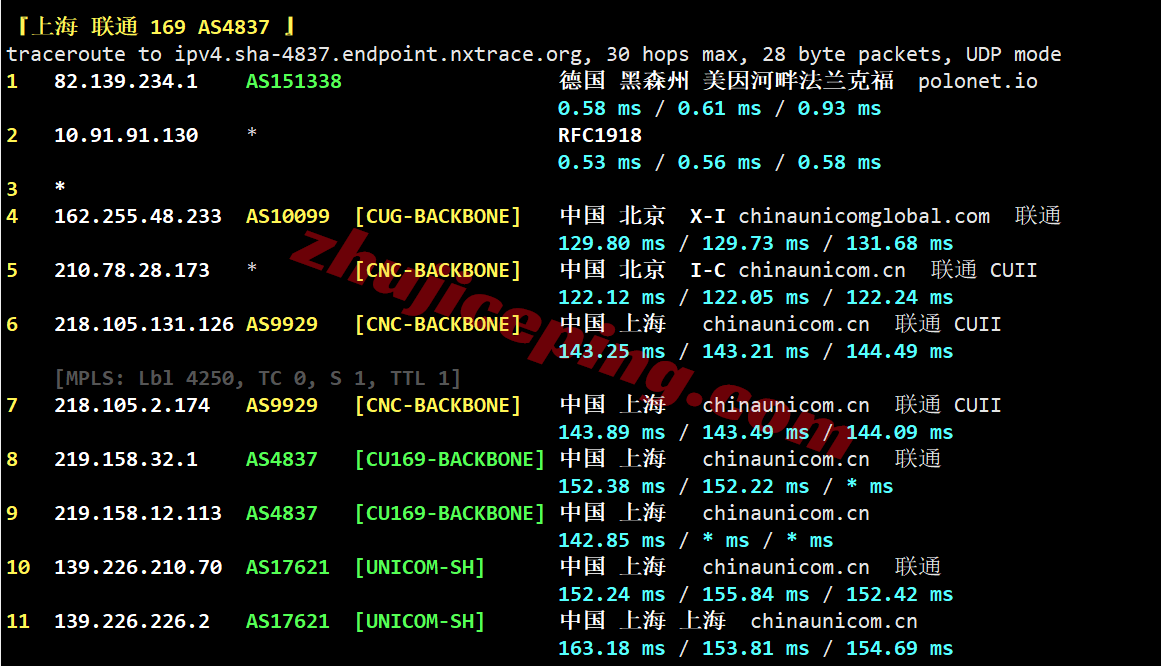Click AS9929 on hop 7
The width and height of the screenshot is (1161, 666).
(281, 405)
